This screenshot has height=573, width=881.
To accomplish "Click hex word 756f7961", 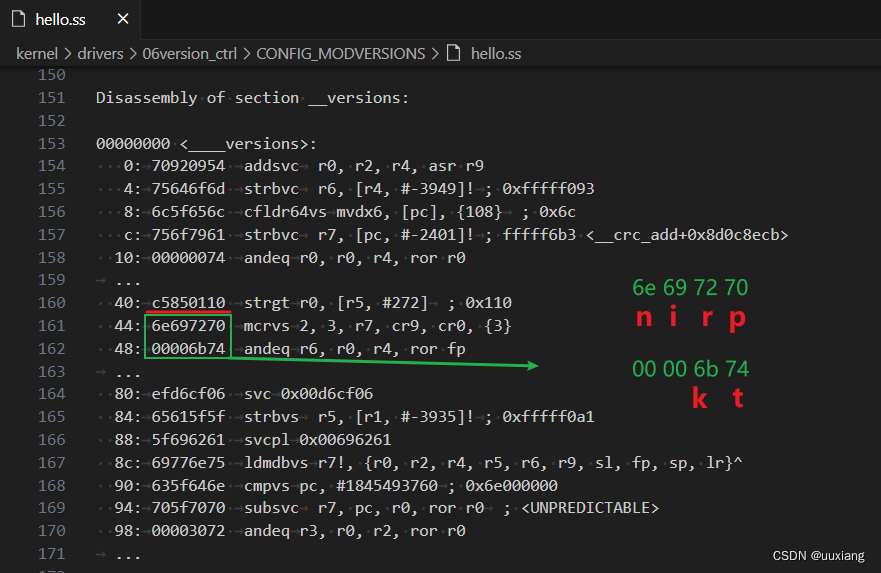I will click(x=188, y=235).
